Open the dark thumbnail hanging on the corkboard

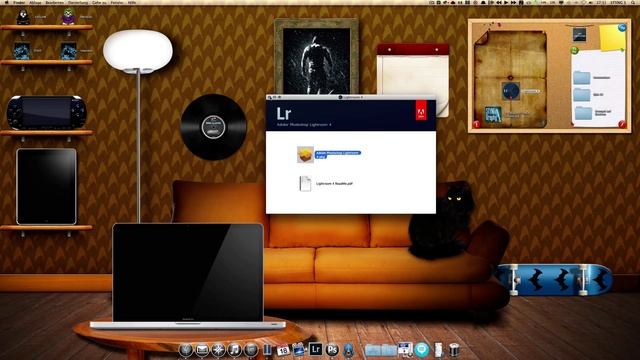click(579, 34)
